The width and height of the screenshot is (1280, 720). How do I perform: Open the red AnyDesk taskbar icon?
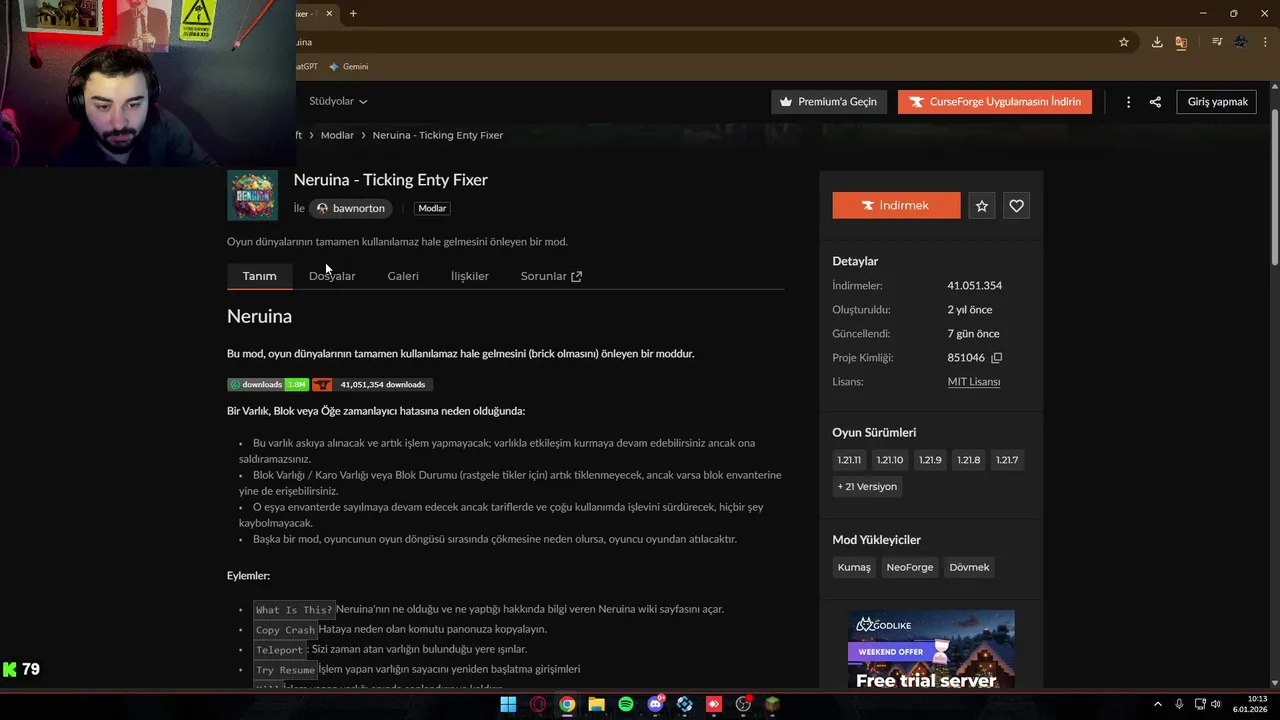pos(714,704)
